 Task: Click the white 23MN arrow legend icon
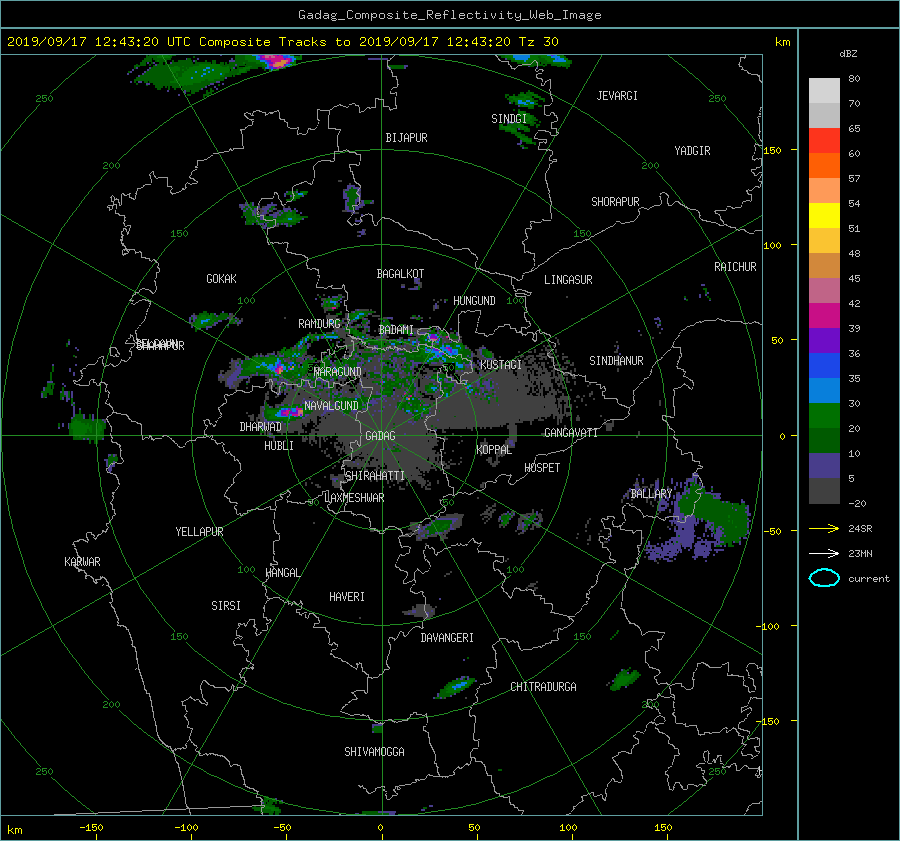tap(824, 553)
